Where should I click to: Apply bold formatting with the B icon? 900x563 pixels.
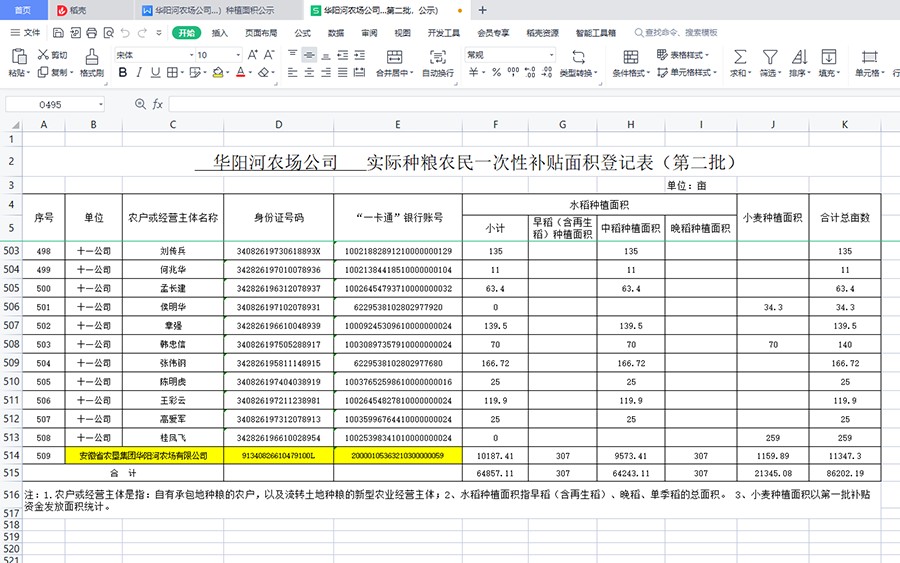(123, 73)
